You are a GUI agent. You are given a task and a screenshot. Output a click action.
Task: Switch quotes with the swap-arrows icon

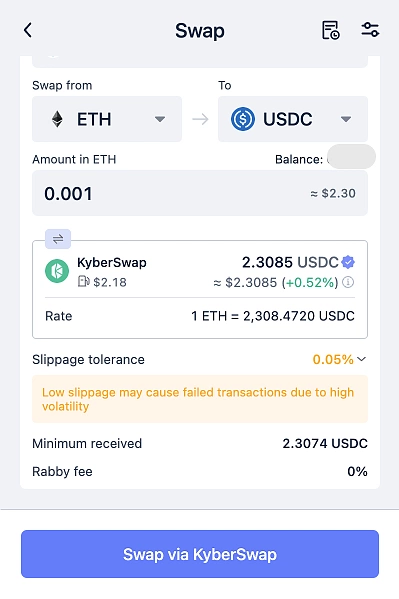click(x=58, y=239)
